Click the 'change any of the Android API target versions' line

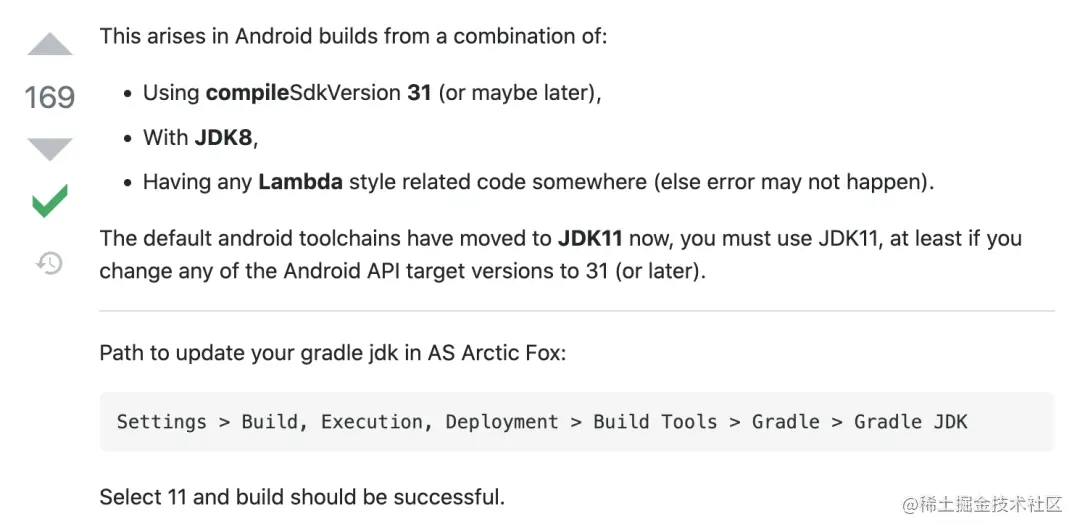(x=403, y=271)
